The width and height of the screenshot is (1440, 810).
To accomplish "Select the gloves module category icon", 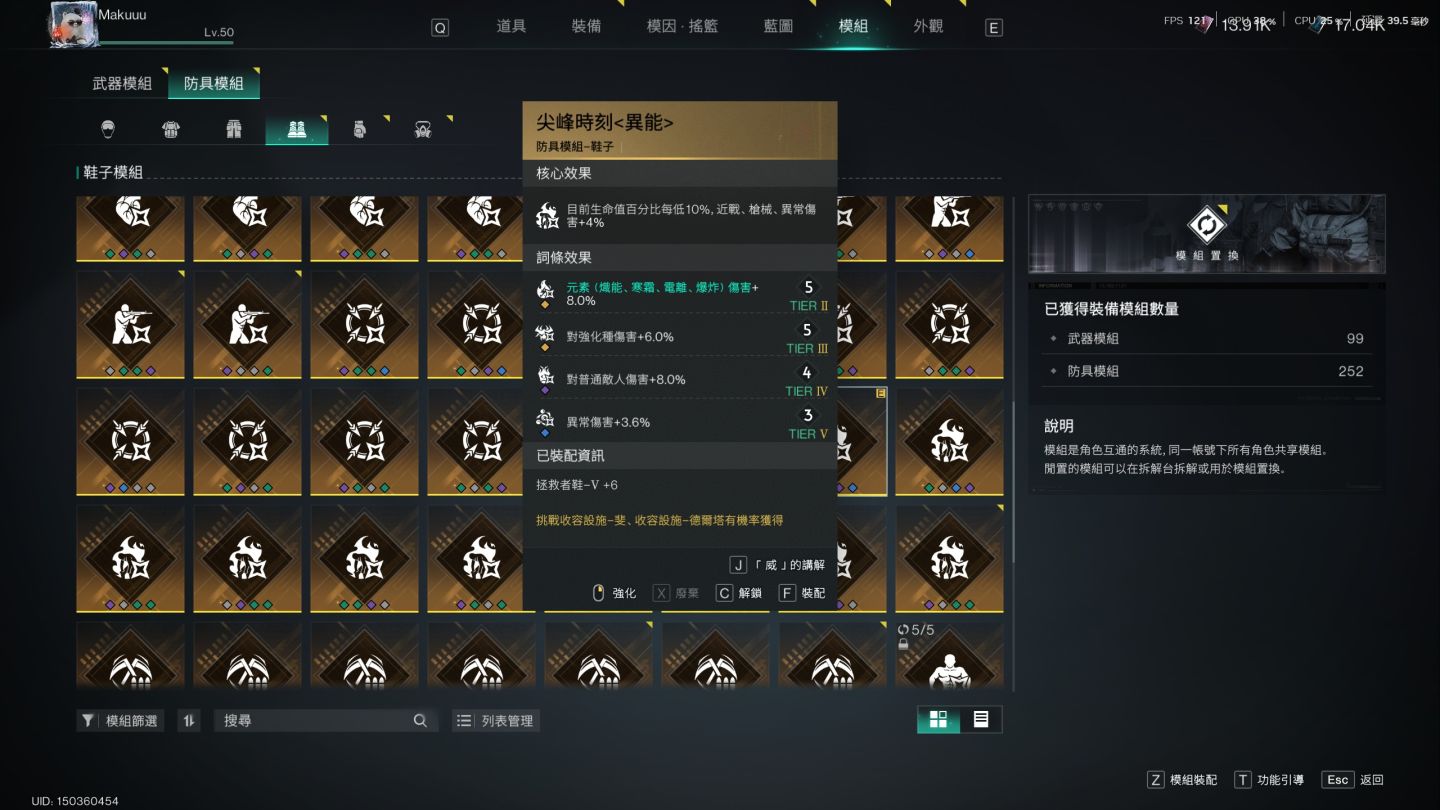I will tap(359, 129).
